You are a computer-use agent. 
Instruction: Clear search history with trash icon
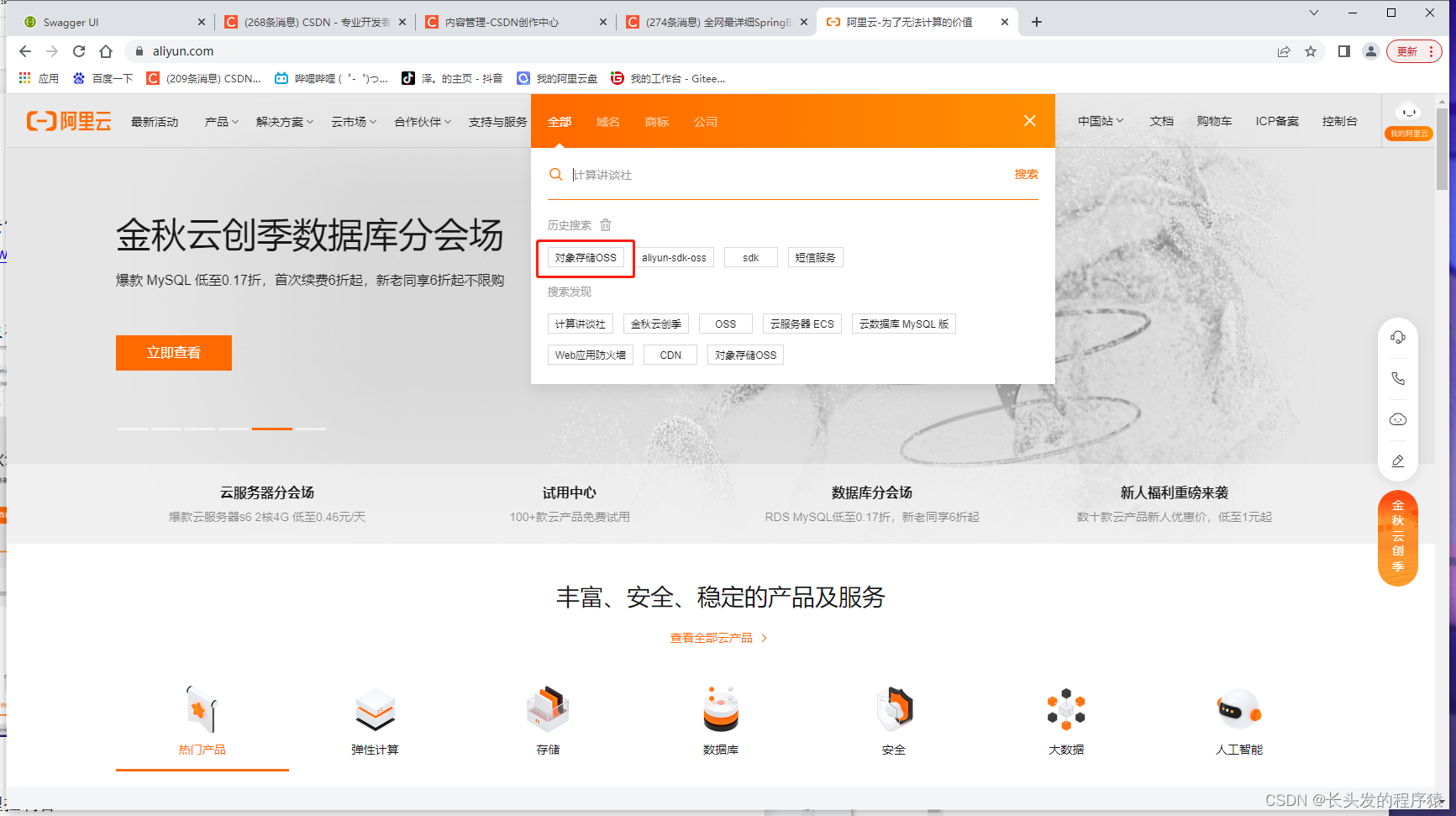606,224
